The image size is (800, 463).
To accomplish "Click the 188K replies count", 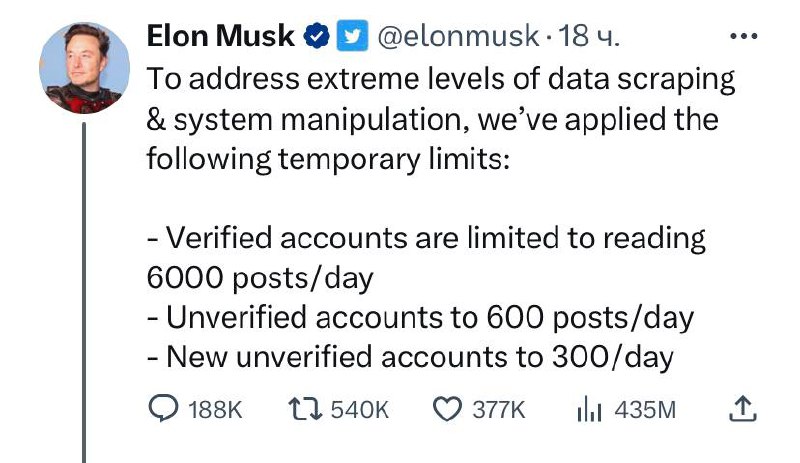I will point(215,409).
